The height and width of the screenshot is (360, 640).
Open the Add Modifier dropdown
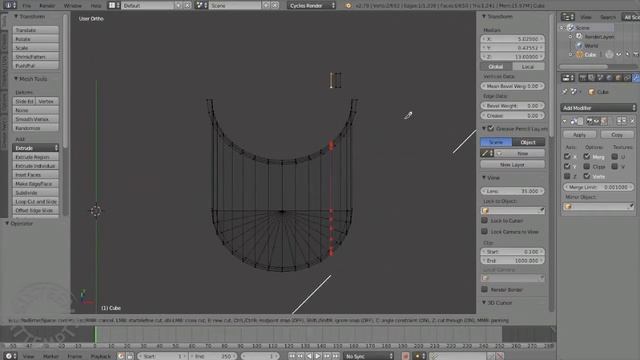pyautogui.click(x=598, y=108)
